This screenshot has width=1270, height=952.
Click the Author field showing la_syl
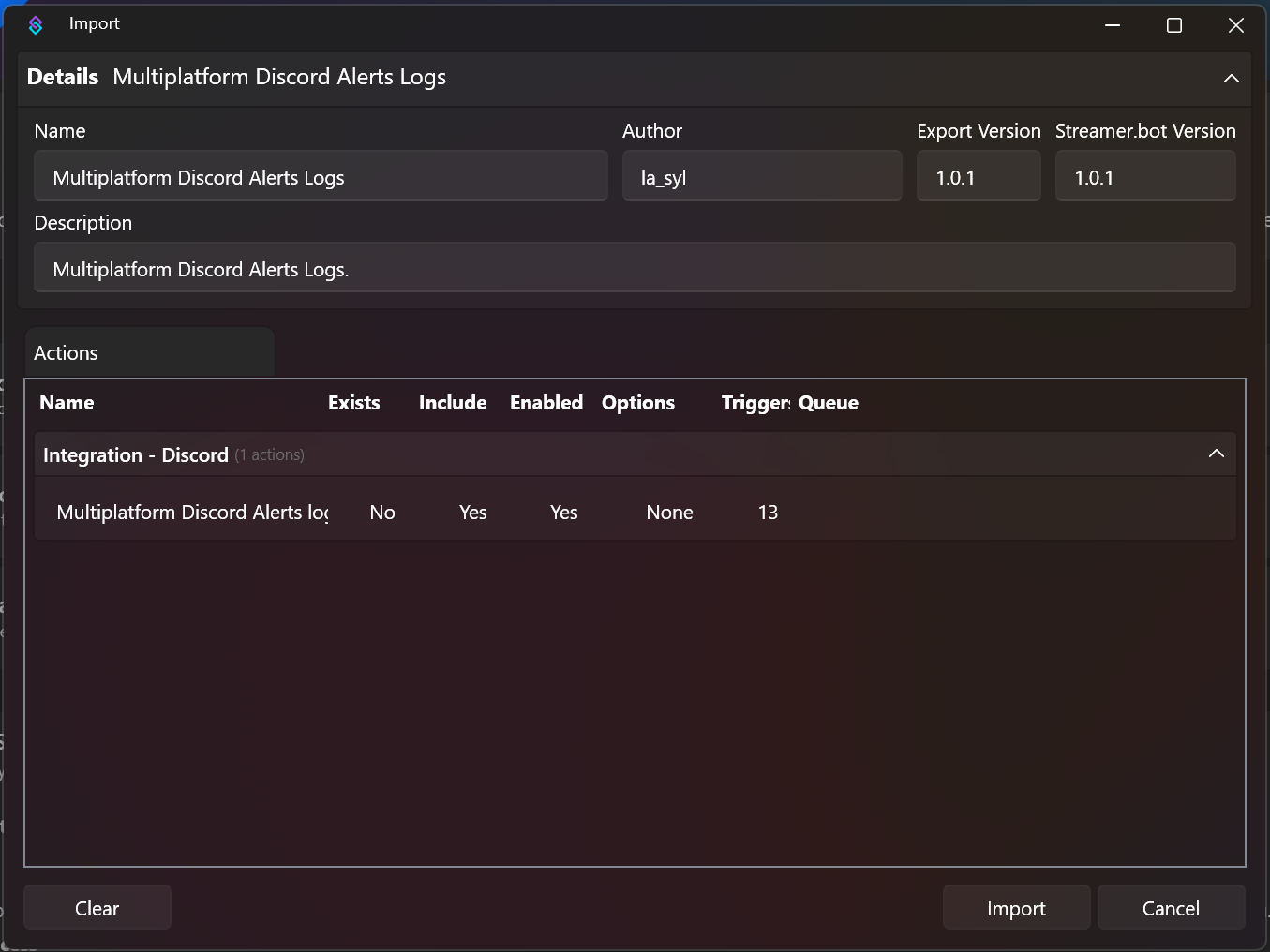coord(762,176)
